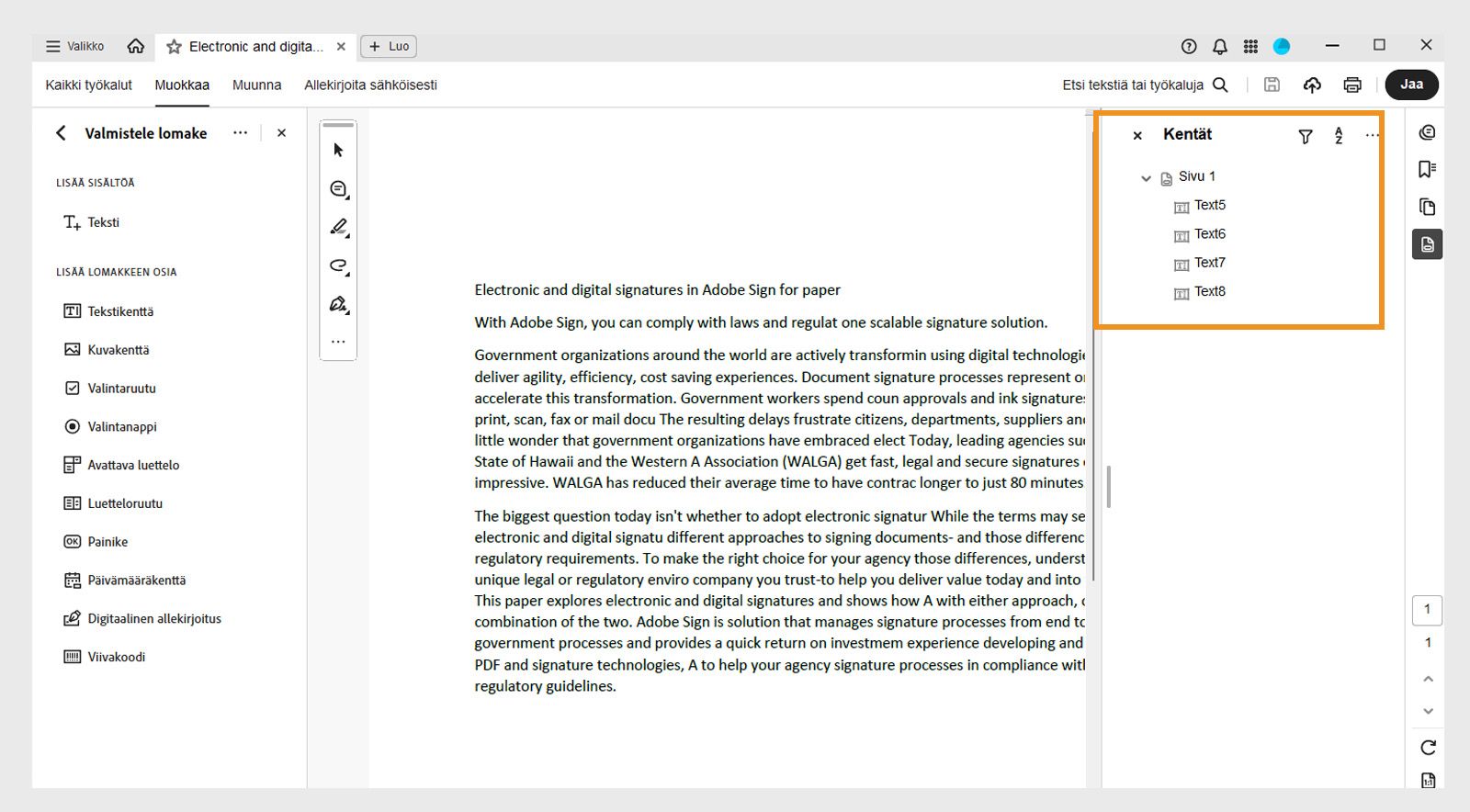Star the Electronic and digital document tab
The image size is (1470, 812).
coord(174,47)
